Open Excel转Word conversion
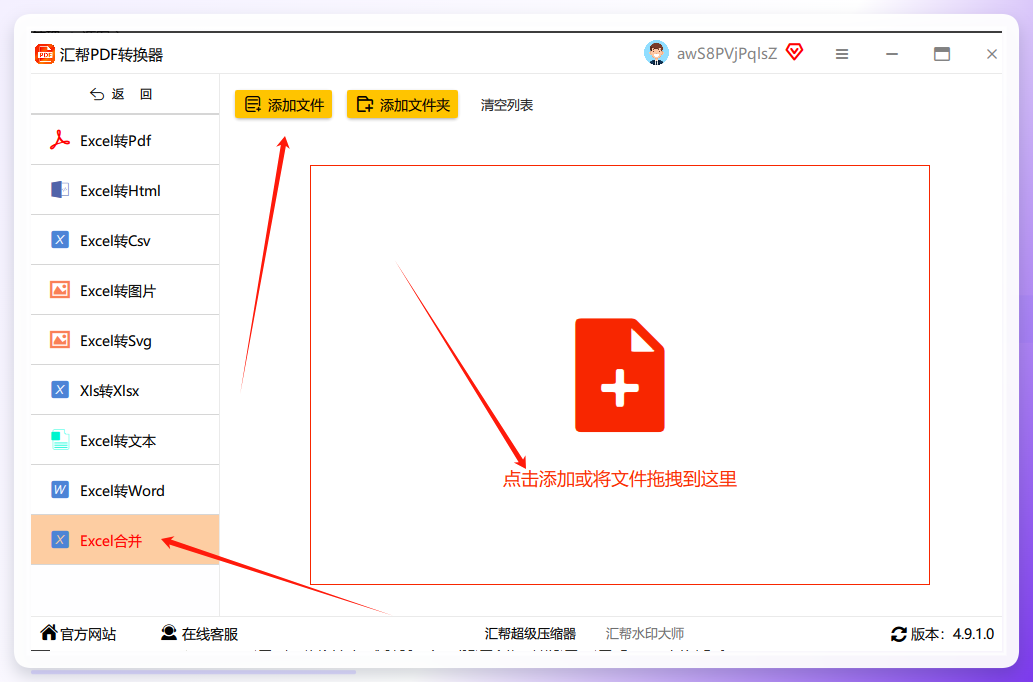 coord(125,491)
